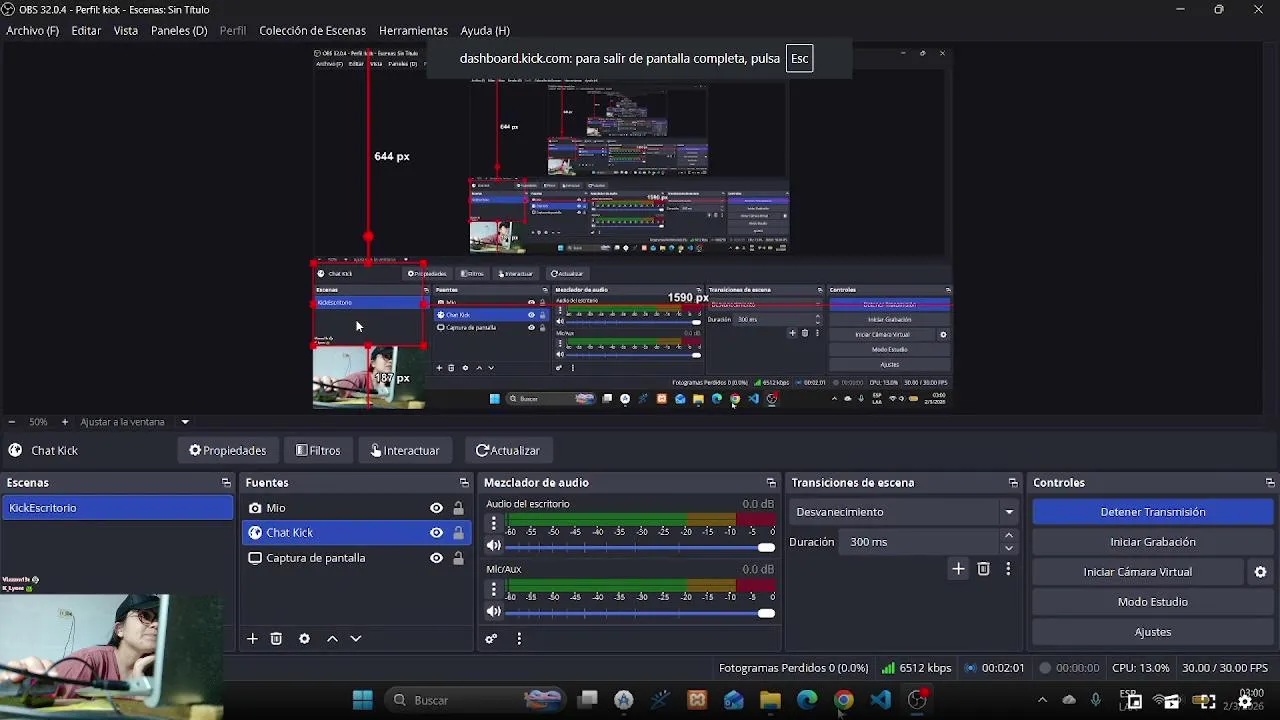The height and width of the screenshot is (720, 1280).
Task: Pop out the Controles dock
Action: (1270, 483)
